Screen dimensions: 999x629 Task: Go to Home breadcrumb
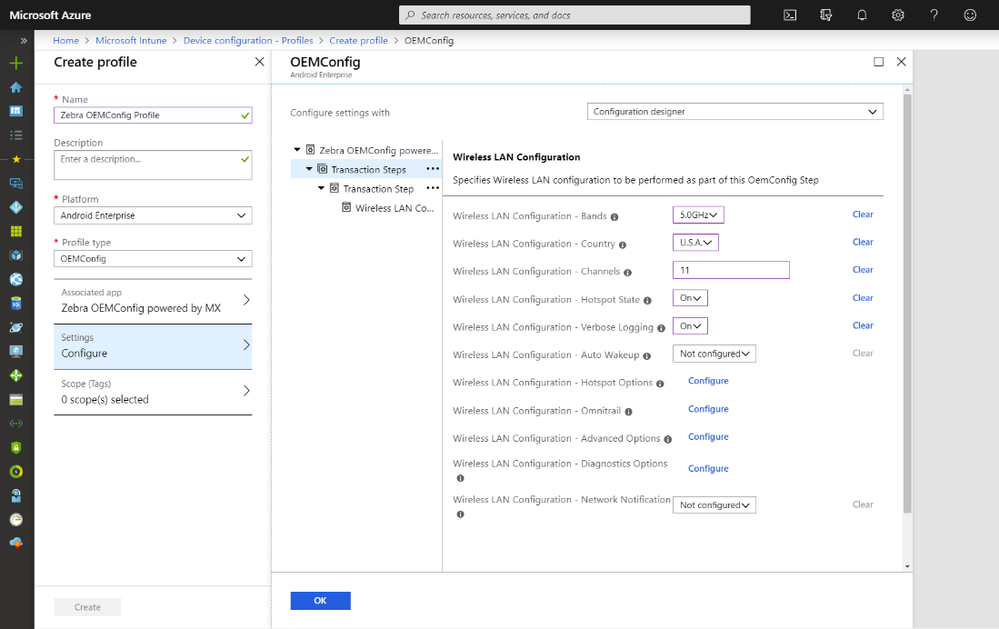[x=66, y=41]
